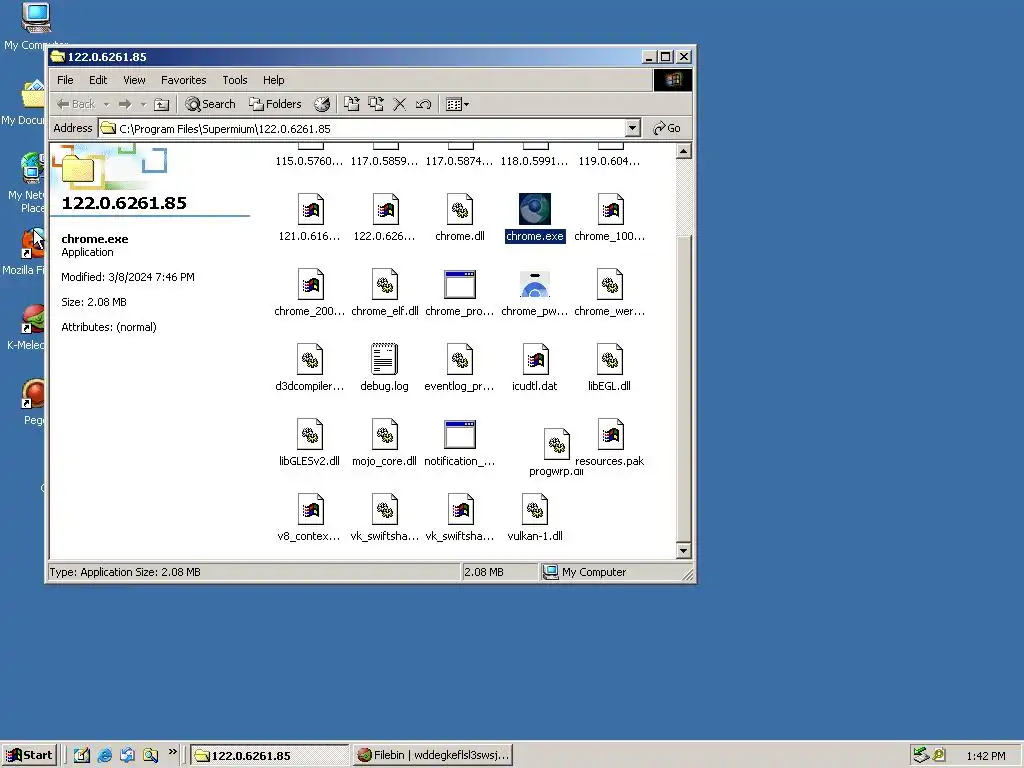
Task: Click the 117.0.5859... file label
Action: point(384,161)
